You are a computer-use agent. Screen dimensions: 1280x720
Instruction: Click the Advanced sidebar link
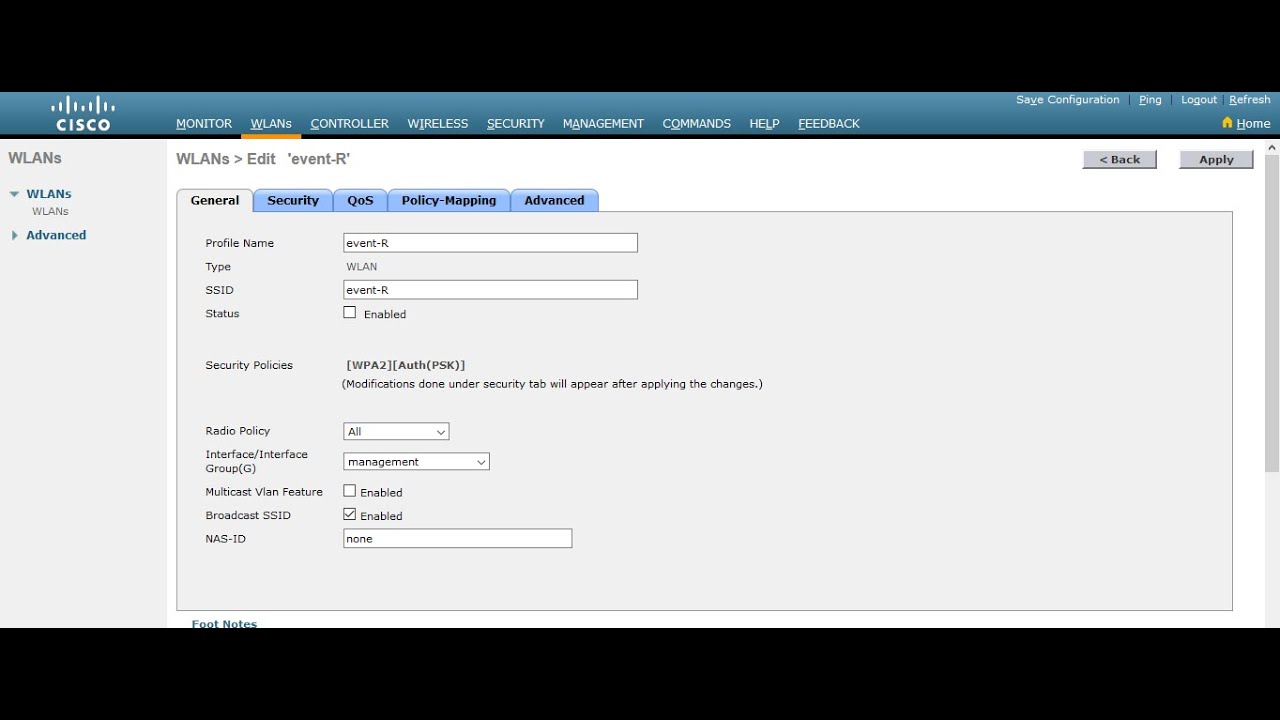(56, 235)
